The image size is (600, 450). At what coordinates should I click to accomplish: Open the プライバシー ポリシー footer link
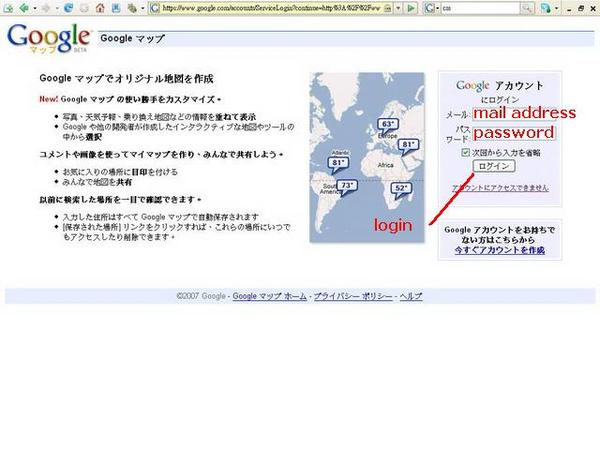tap(353, 296)
